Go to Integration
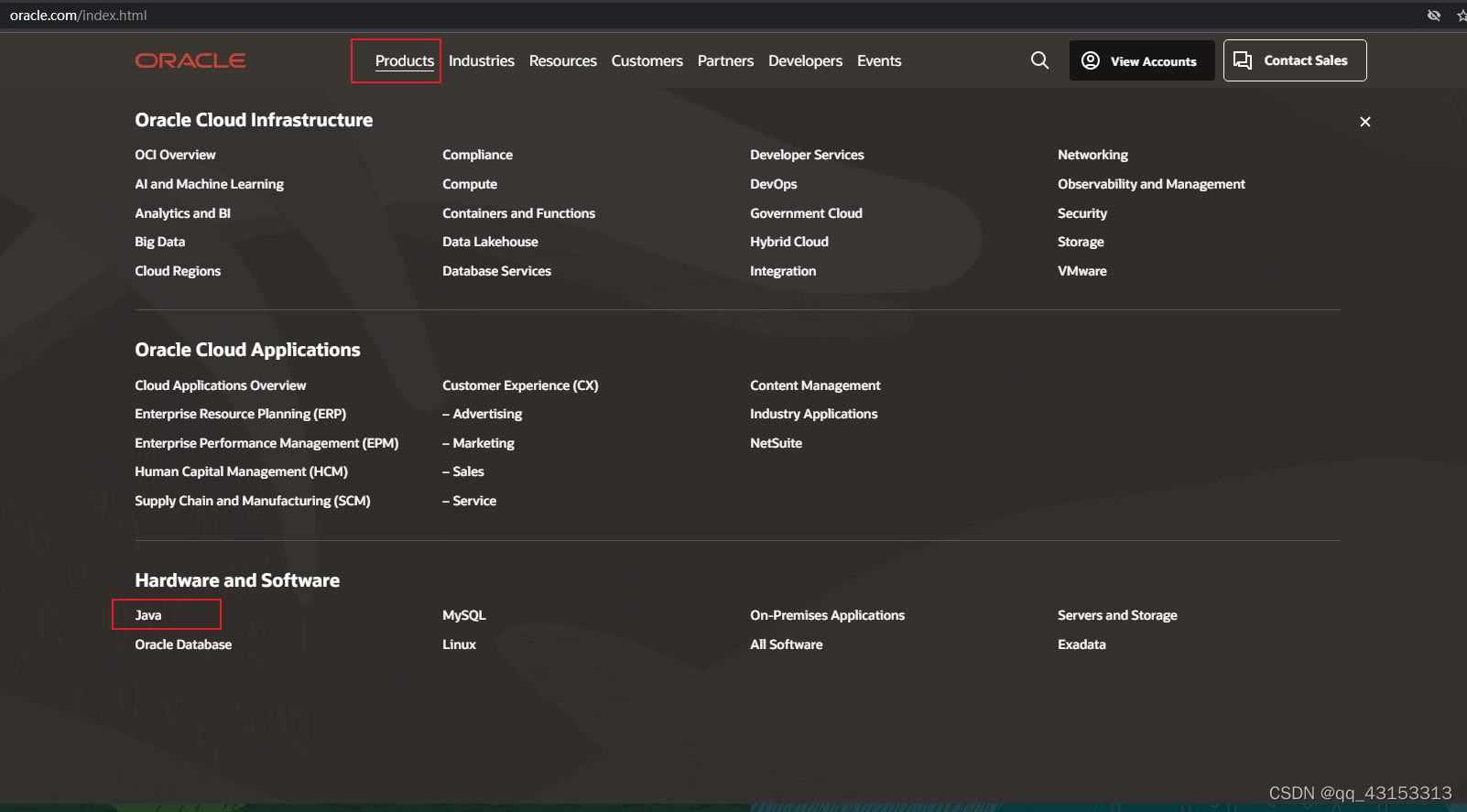 click(783, 271)
